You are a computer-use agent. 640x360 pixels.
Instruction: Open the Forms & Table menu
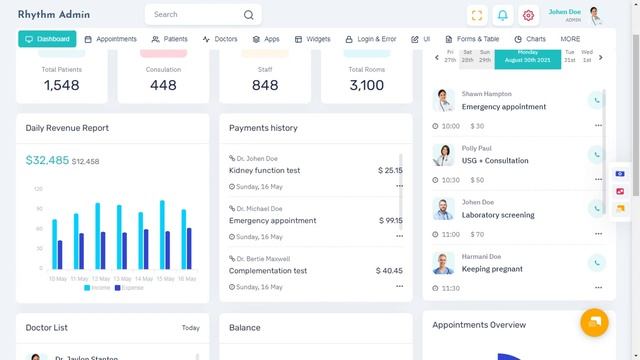click(x=472, y=39)
